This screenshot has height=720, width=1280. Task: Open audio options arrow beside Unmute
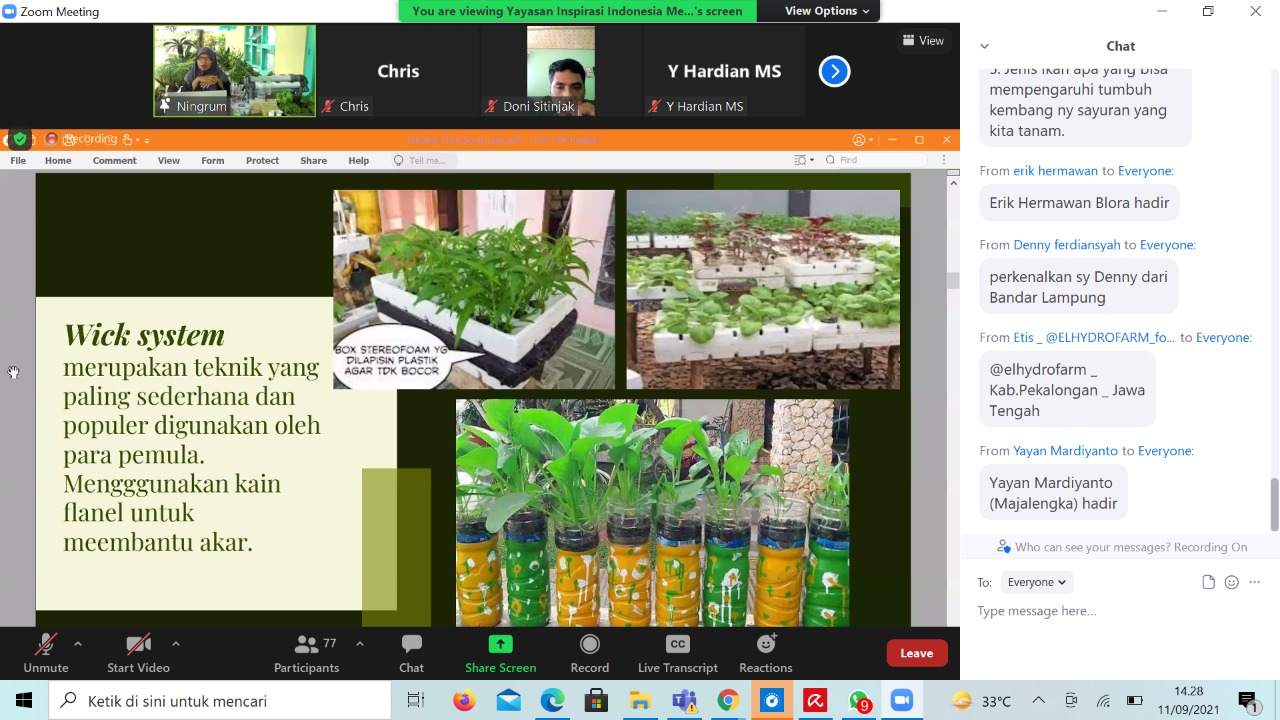coord(78,644)
